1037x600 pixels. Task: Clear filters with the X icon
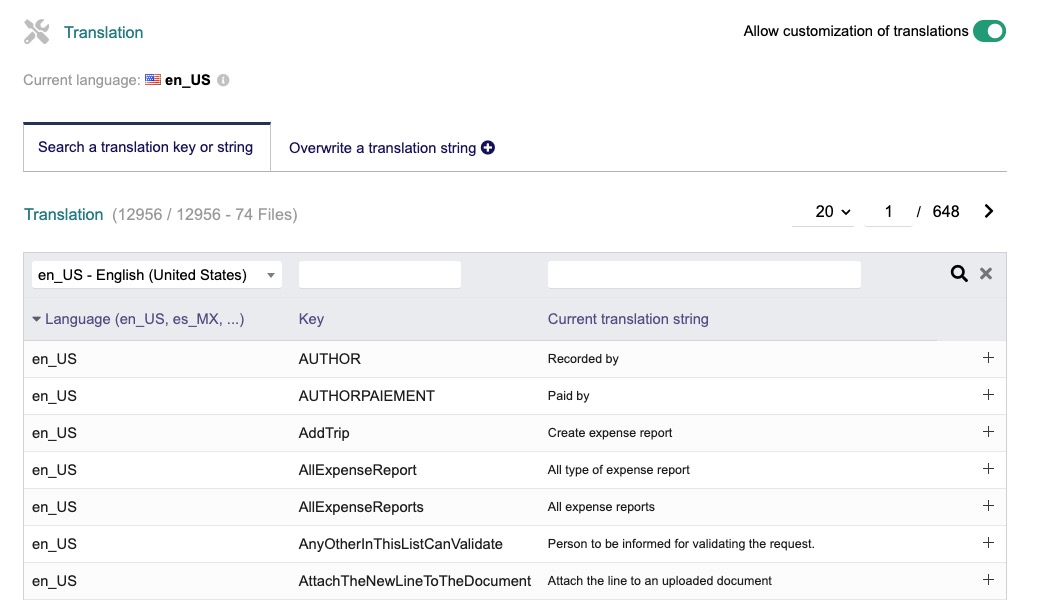986,274
